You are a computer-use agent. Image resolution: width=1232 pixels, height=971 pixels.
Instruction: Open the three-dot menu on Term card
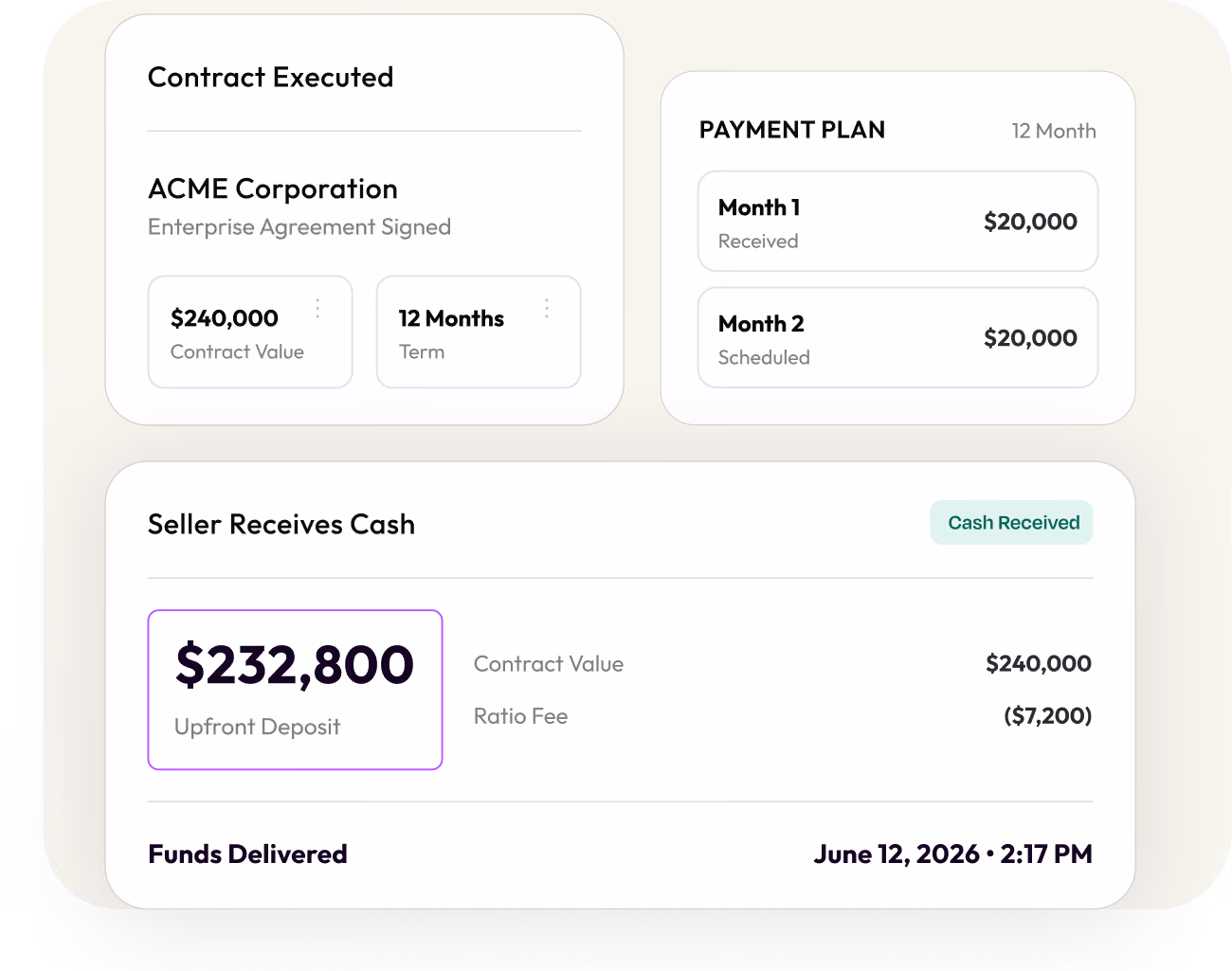click(x=547, y=308)
